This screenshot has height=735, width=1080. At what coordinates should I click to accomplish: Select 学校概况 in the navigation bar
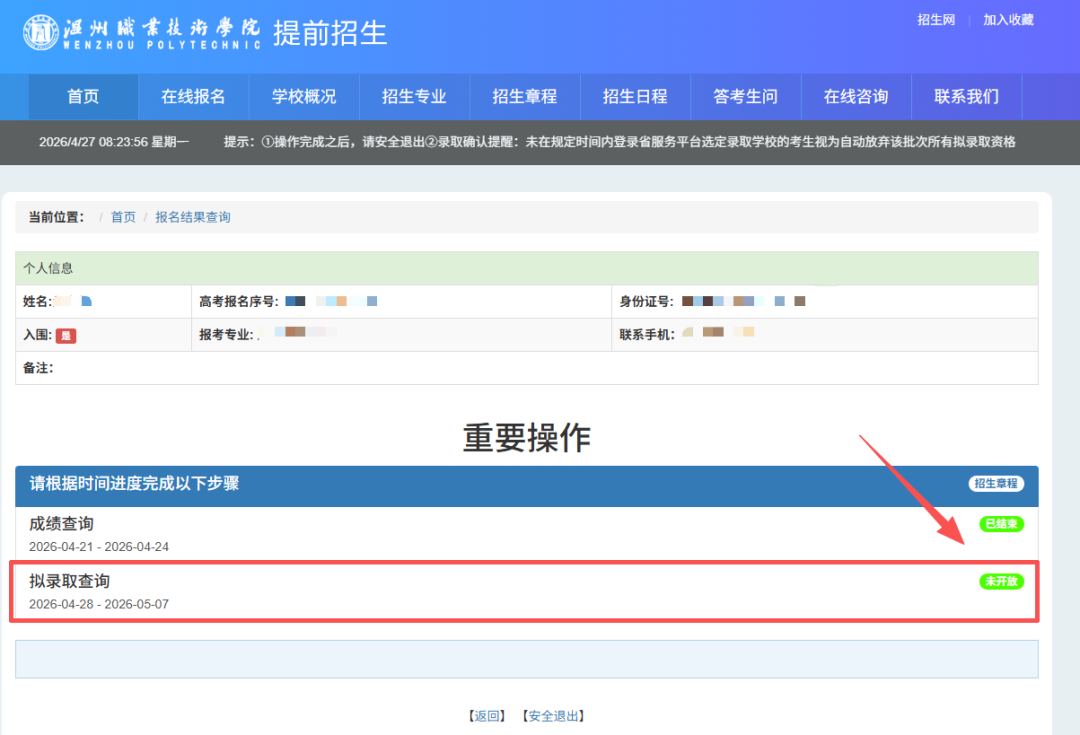(x=304, y=97)
